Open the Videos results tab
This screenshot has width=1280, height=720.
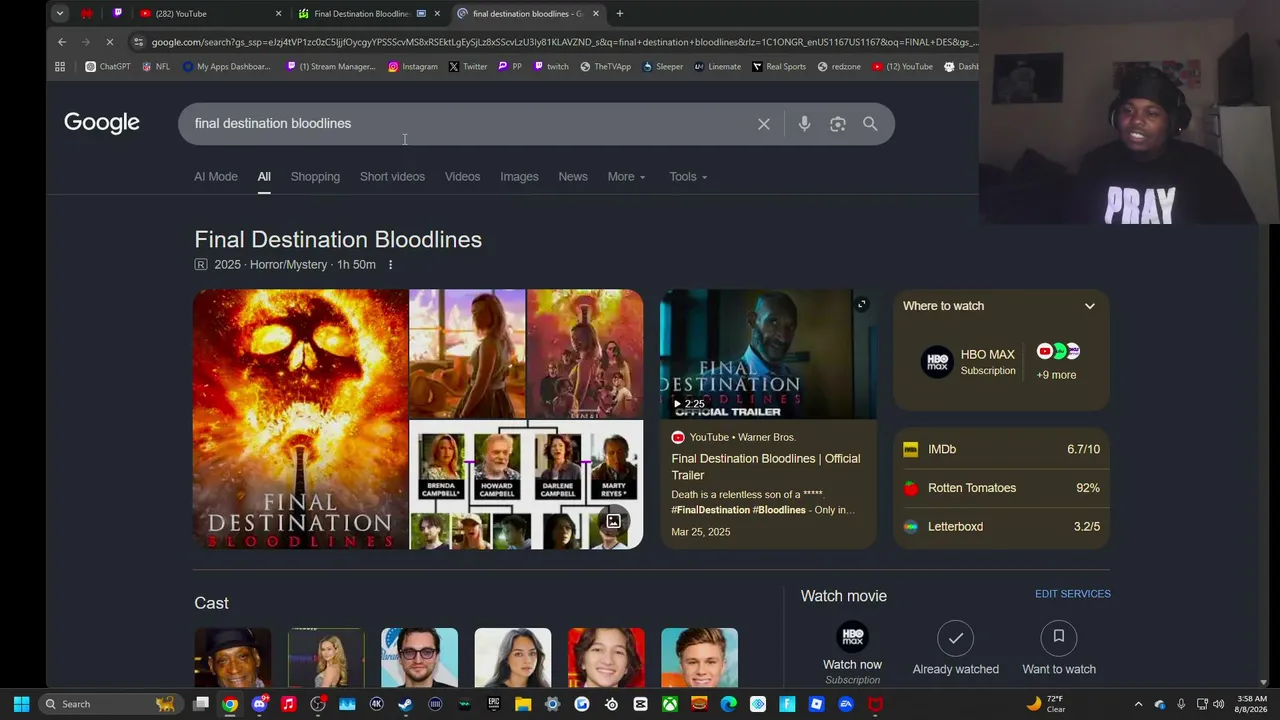pyautogui.click(x=462, y=177)
